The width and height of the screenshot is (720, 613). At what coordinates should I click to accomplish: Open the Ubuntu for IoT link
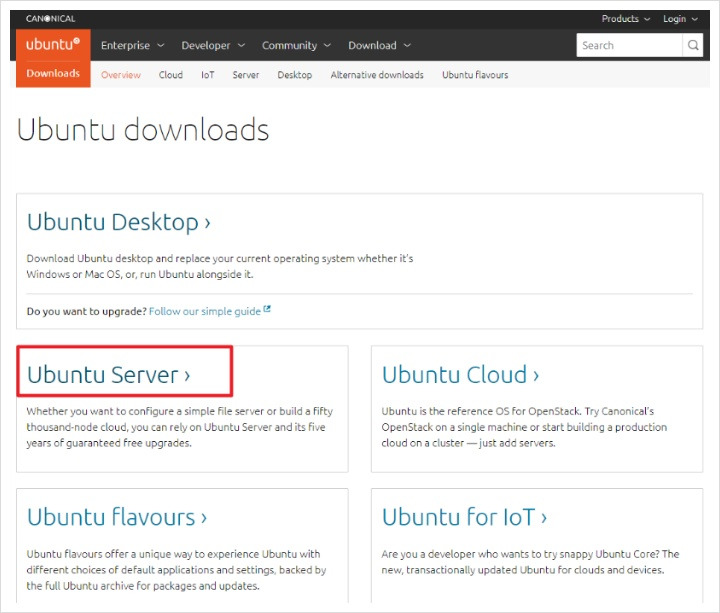[464, 517]
